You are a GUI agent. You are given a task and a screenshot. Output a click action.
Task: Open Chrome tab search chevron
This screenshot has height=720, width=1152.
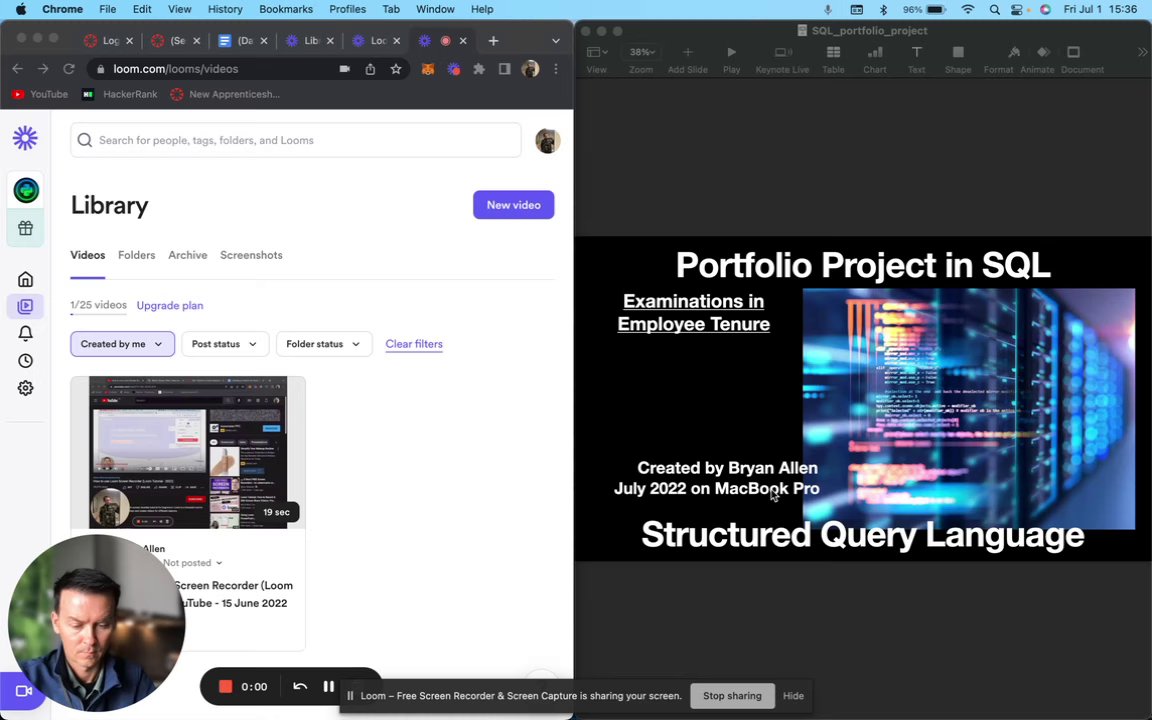tap(555, 40)
